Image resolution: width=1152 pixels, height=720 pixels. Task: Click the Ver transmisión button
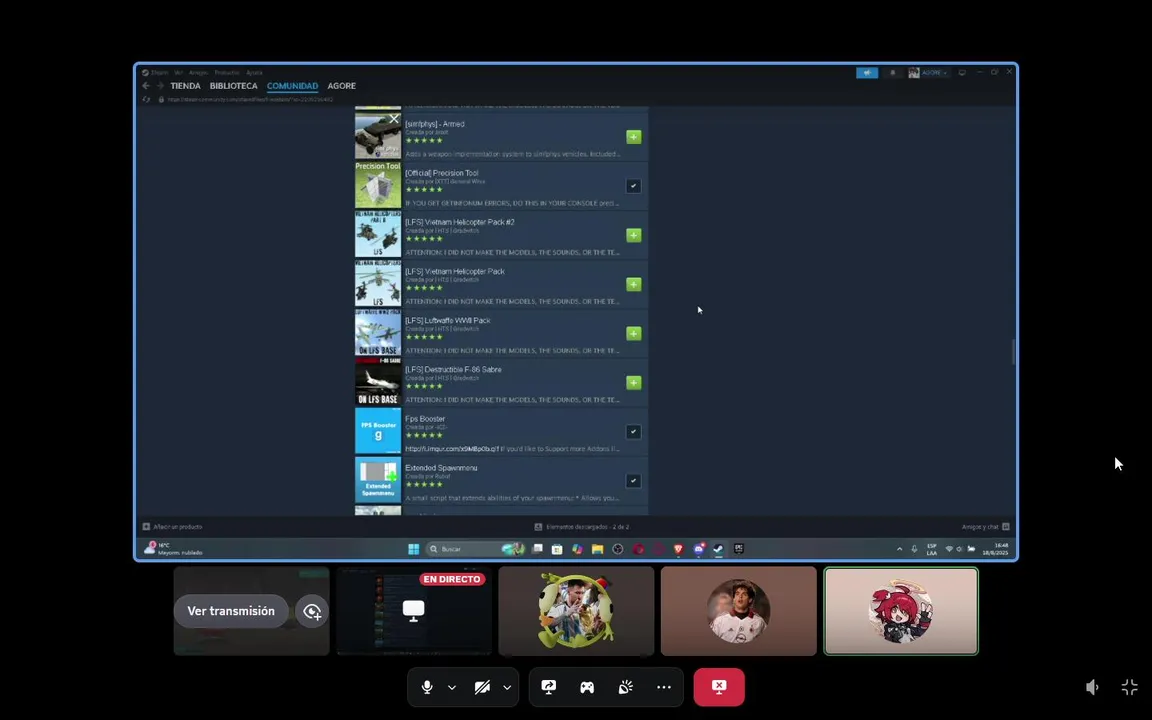(x=231, y=611)
